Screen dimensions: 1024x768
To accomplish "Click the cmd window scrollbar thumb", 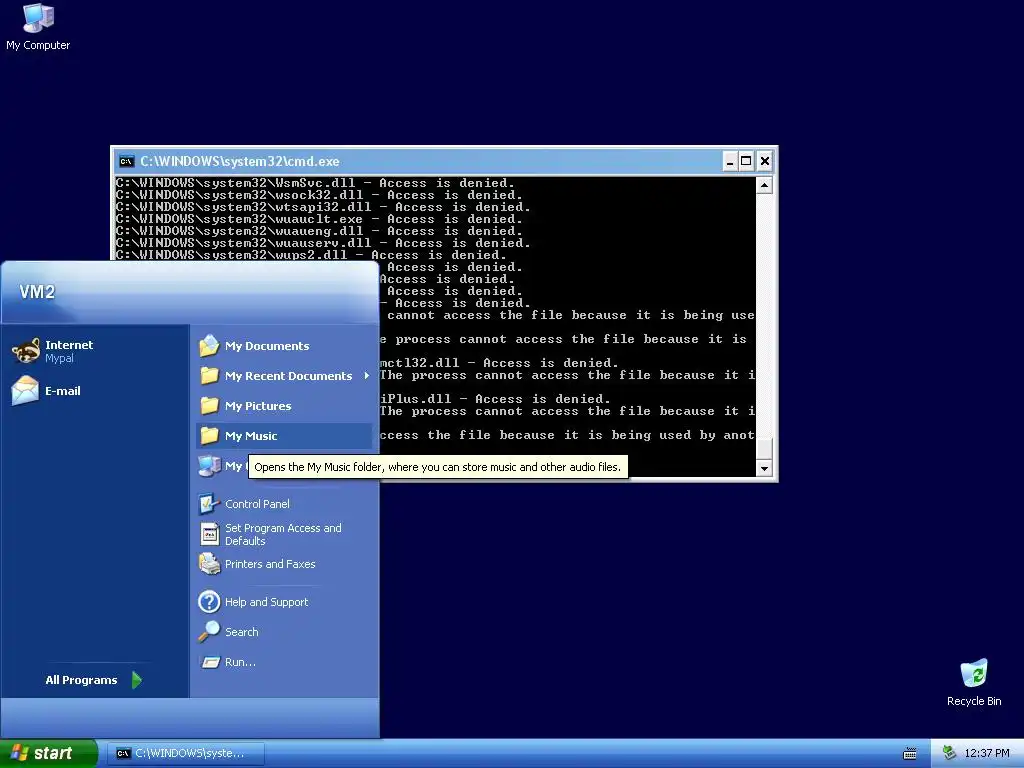I will click(764, 448).
